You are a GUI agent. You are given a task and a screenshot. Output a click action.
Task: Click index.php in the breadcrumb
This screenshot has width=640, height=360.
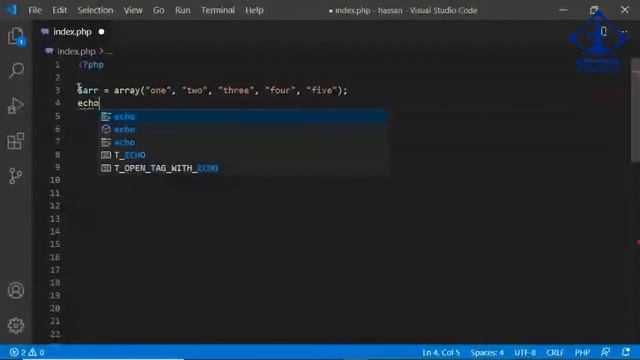[76, 51]
